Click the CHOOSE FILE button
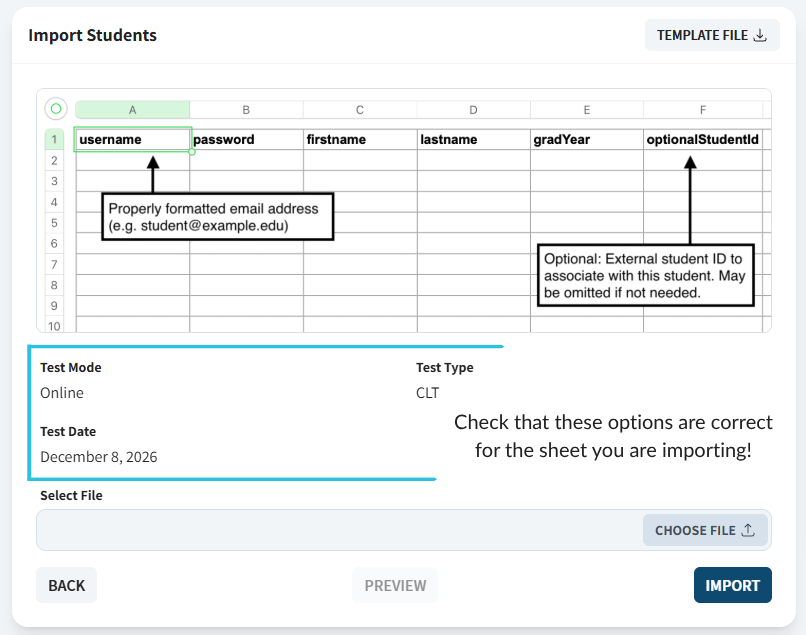Image resolution: width=806 pixels, height=635 pixels. (x=705, y=530)
